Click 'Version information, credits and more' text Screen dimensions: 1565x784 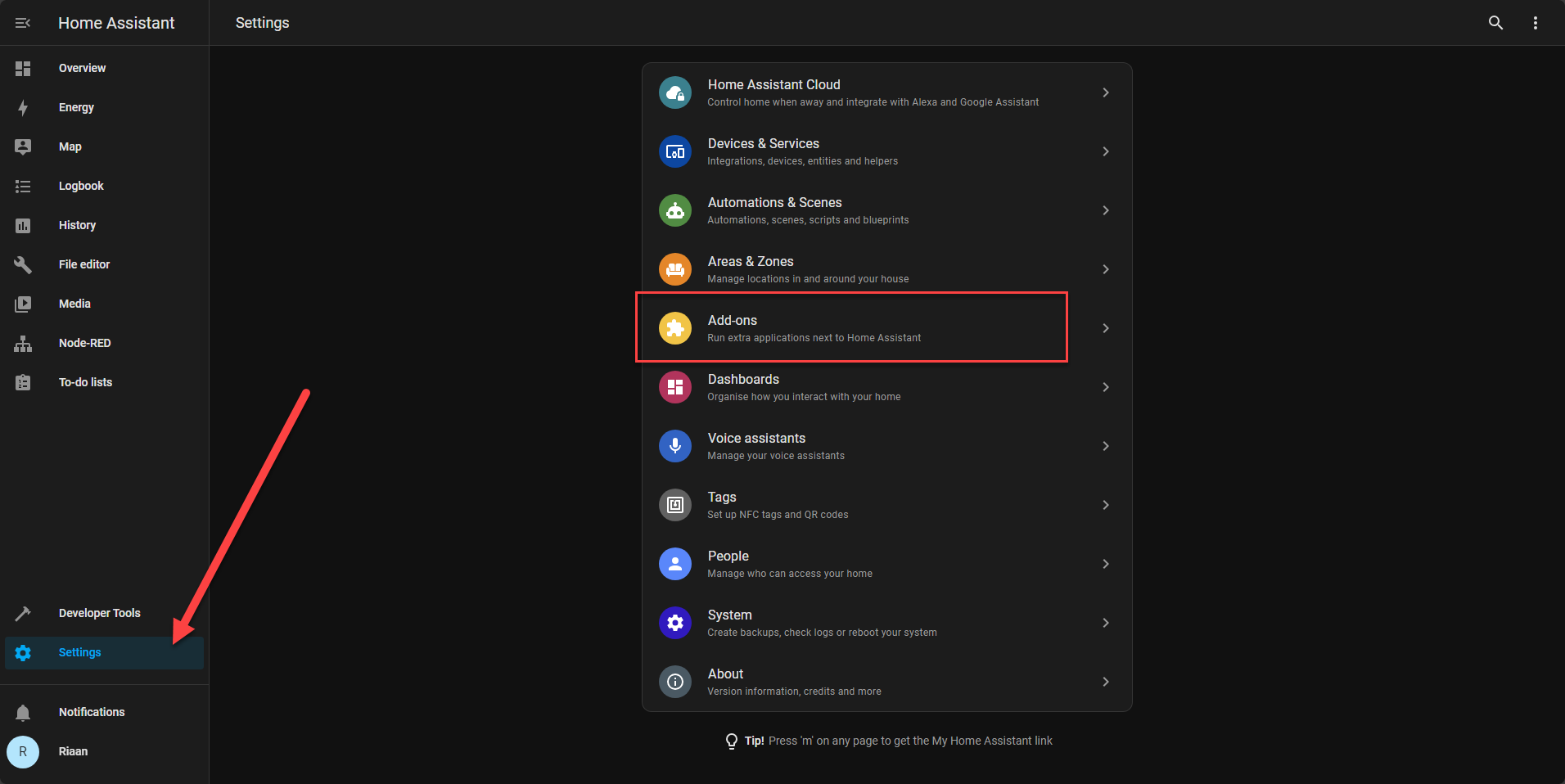[x=794, y=692]
